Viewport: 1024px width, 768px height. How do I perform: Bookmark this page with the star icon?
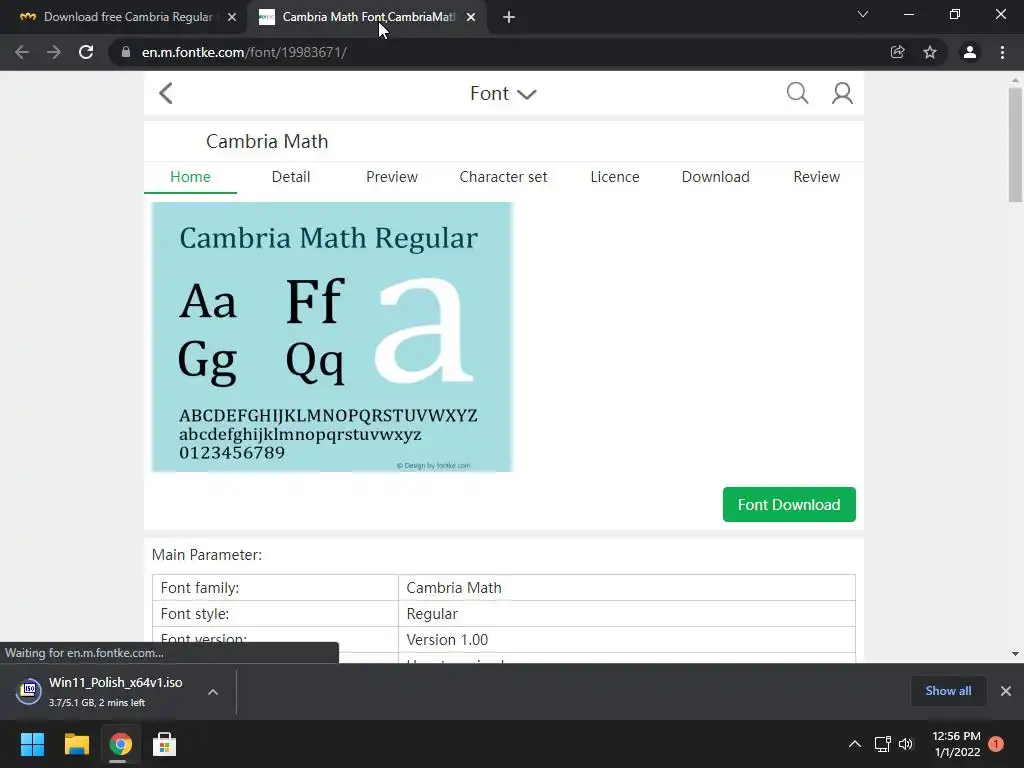click(x=930, y=52)
